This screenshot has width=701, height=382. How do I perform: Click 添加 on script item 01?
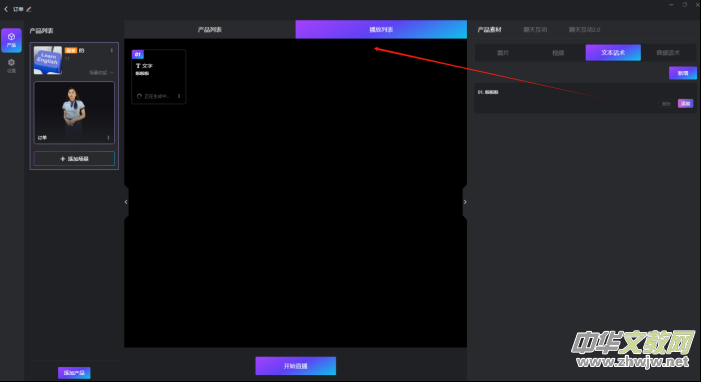(685, 103)
